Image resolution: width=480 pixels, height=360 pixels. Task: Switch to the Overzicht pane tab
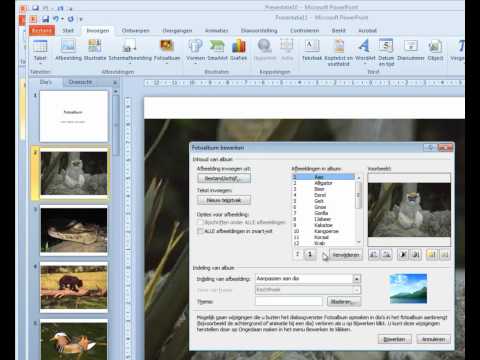(80, 82)
